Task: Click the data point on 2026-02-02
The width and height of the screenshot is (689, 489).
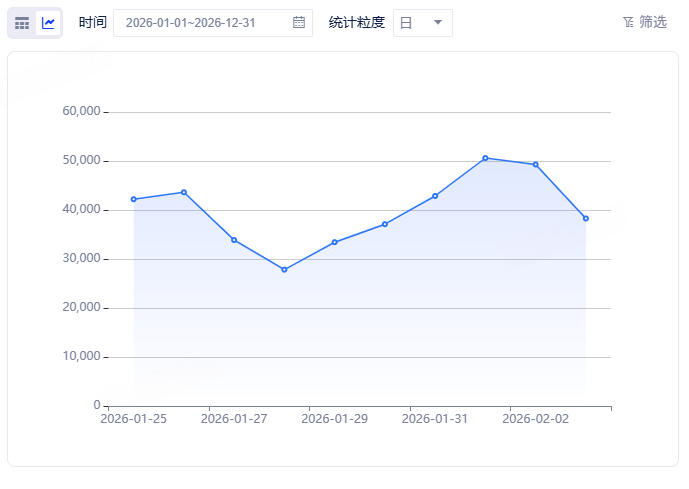Action: pos(536,165)
